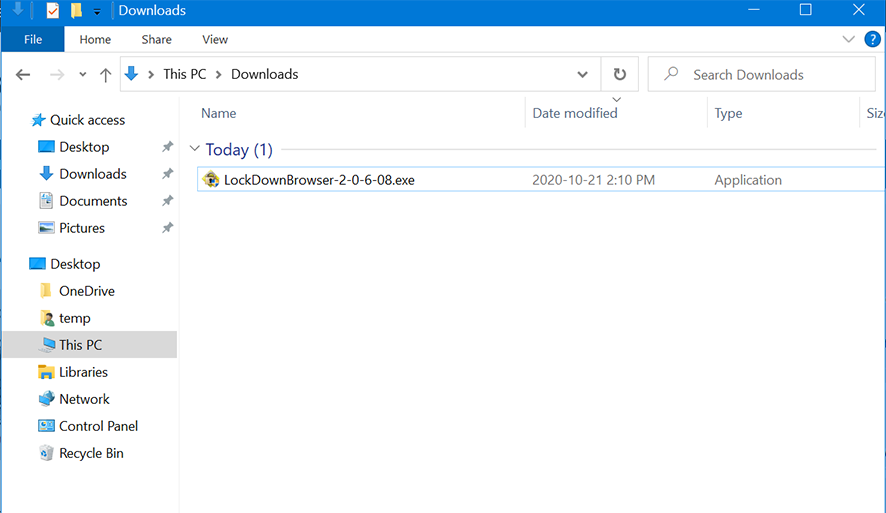The image size is (886, 513).
Task: Click the Documents page icon
Action: 46,201
